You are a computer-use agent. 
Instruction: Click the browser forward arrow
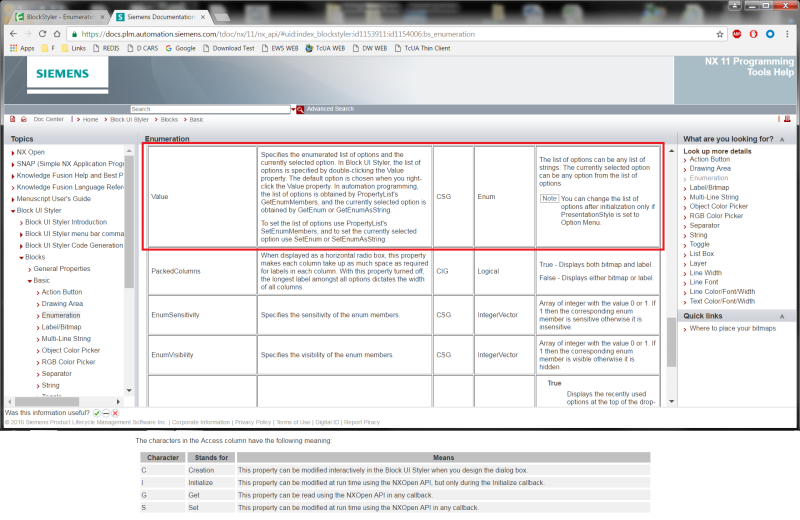click(28, 34)
